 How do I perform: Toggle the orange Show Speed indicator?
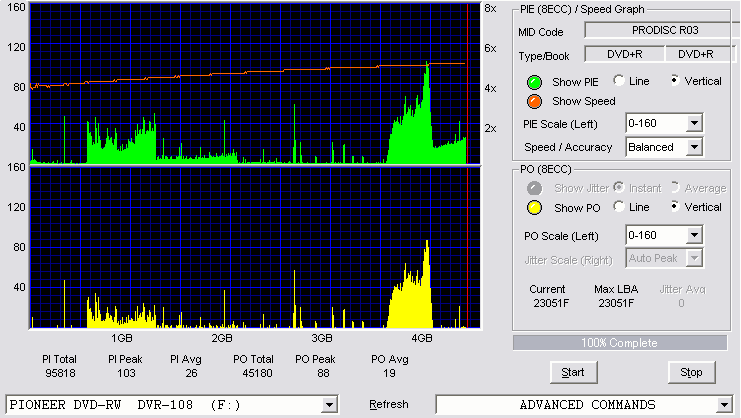tap(534, 102)
